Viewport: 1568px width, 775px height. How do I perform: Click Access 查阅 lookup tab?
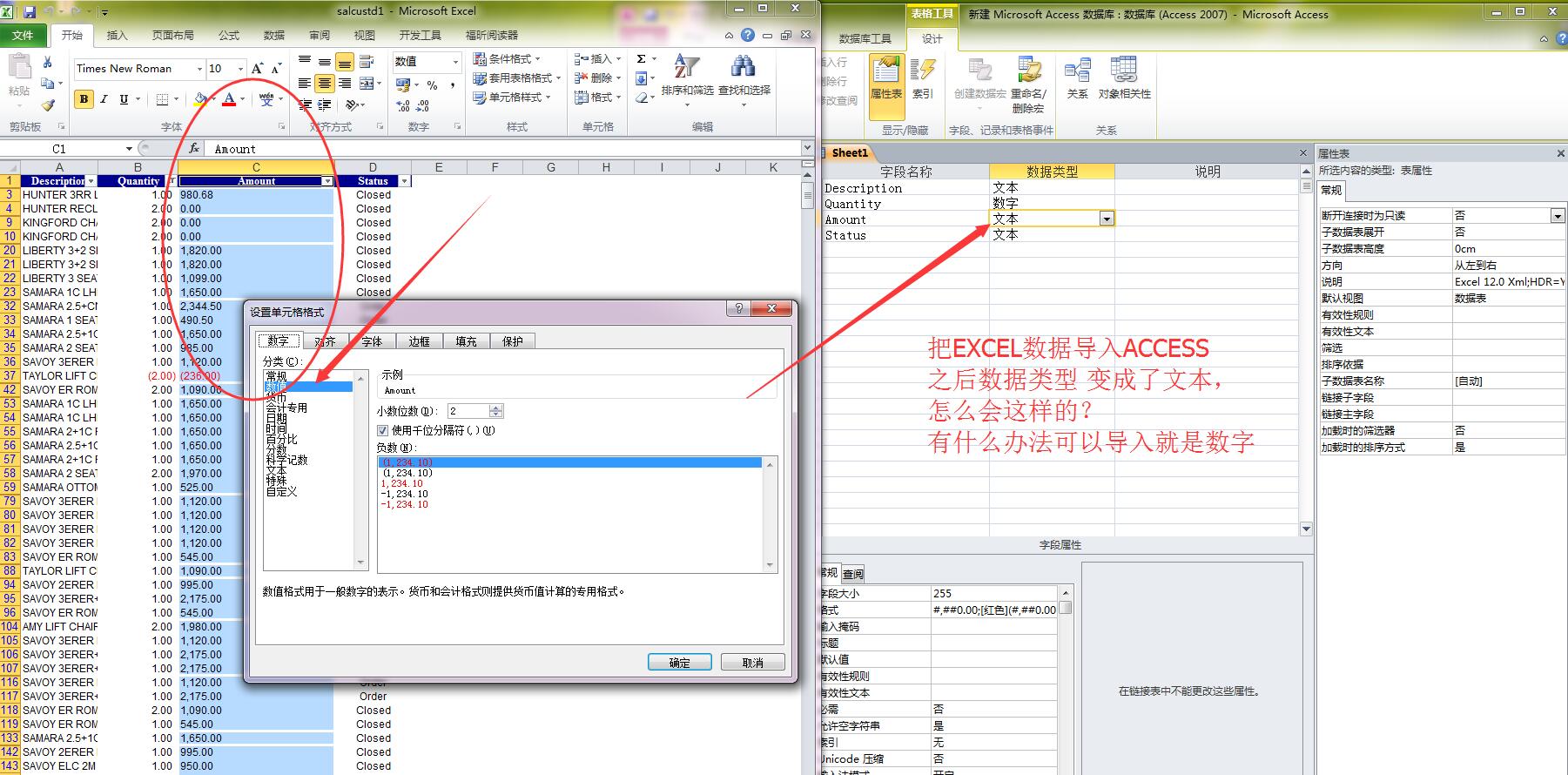[853, 574]
